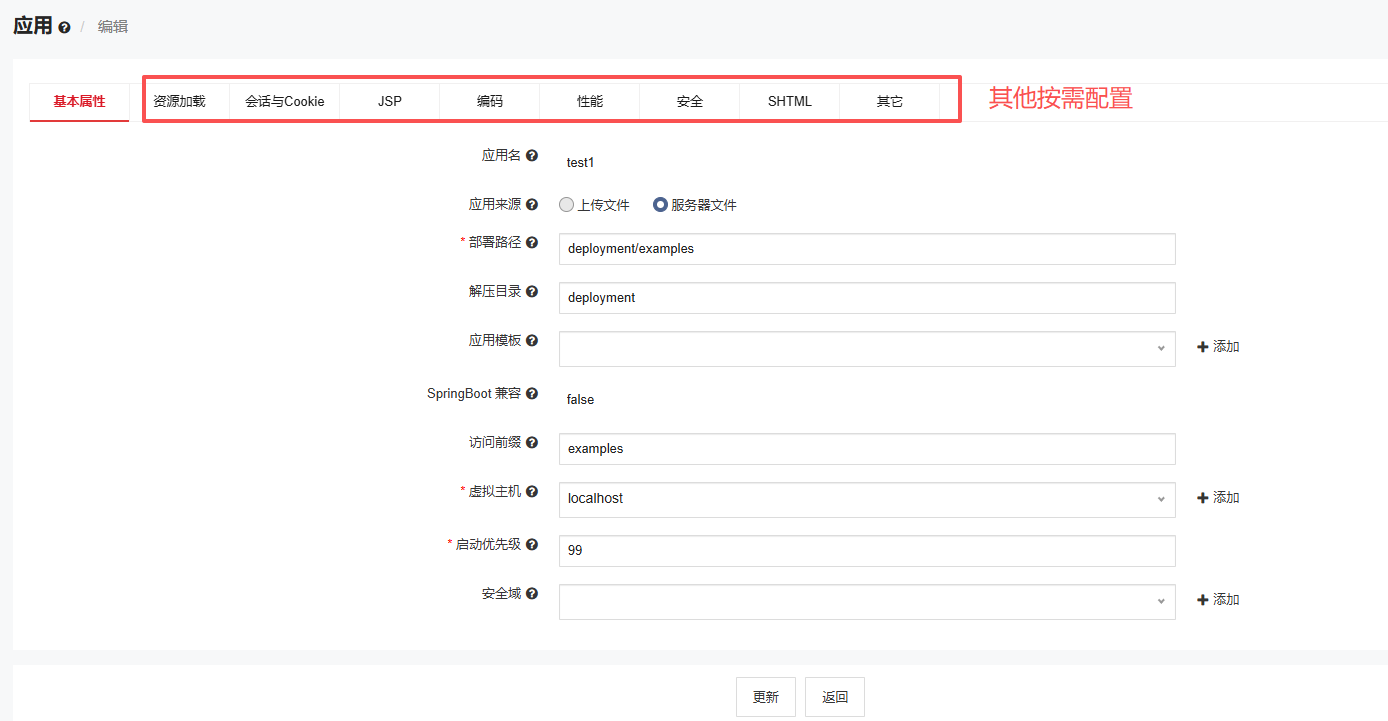Go to the 编码 tab
The height and width of the screenshot is (721, 1388).
coord(490,102)
